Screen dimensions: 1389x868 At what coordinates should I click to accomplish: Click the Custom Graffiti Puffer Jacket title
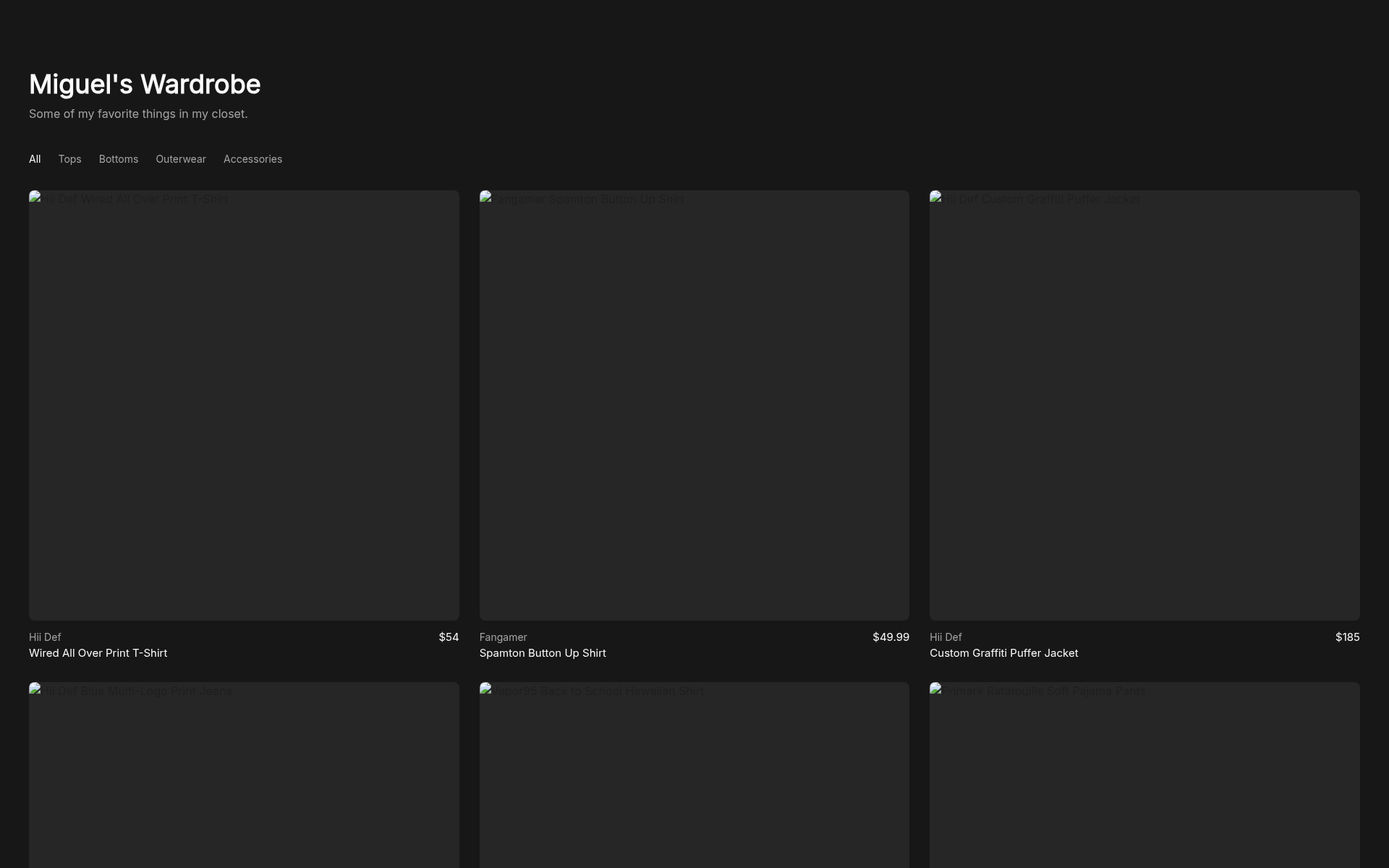pos(1003,653)
